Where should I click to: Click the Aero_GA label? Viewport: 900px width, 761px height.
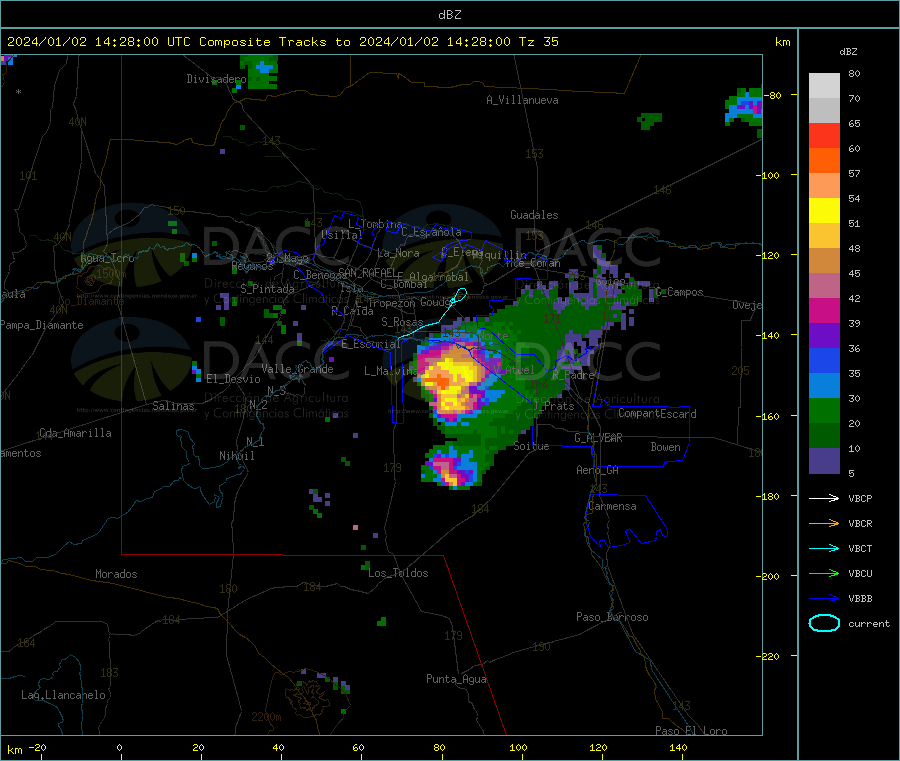point(598,470)
